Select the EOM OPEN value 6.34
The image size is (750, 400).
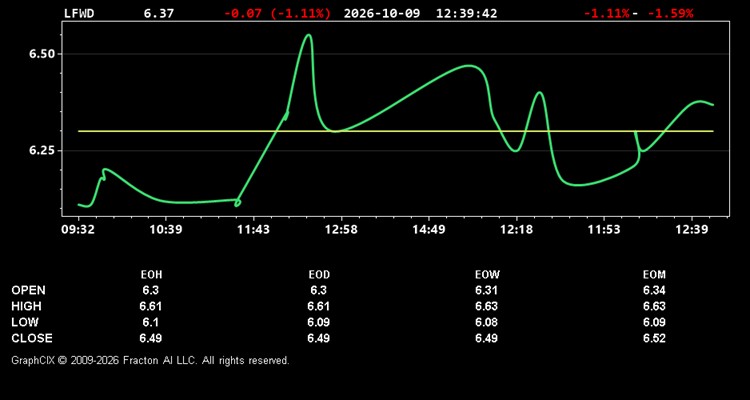click(x=654, y=290)
